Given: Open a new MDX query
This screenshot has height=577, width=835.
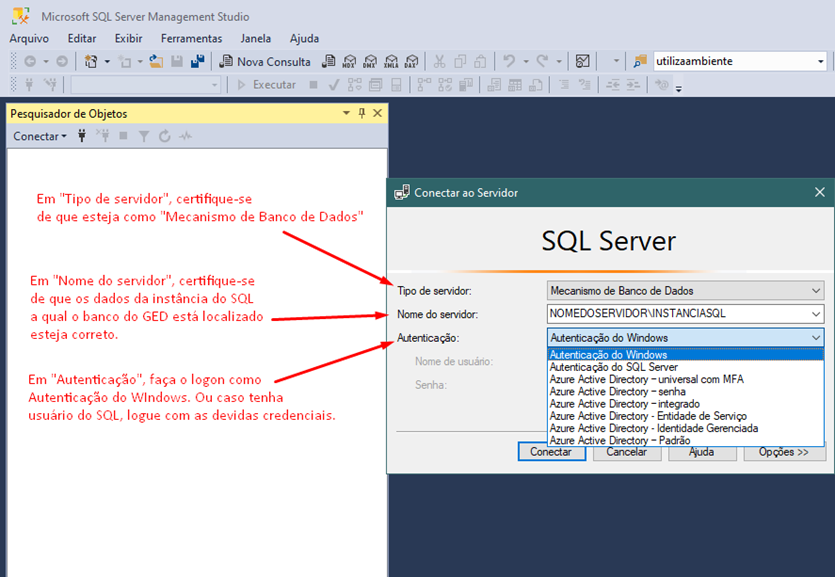Looking at the screenshot, I should click(349, 62).
